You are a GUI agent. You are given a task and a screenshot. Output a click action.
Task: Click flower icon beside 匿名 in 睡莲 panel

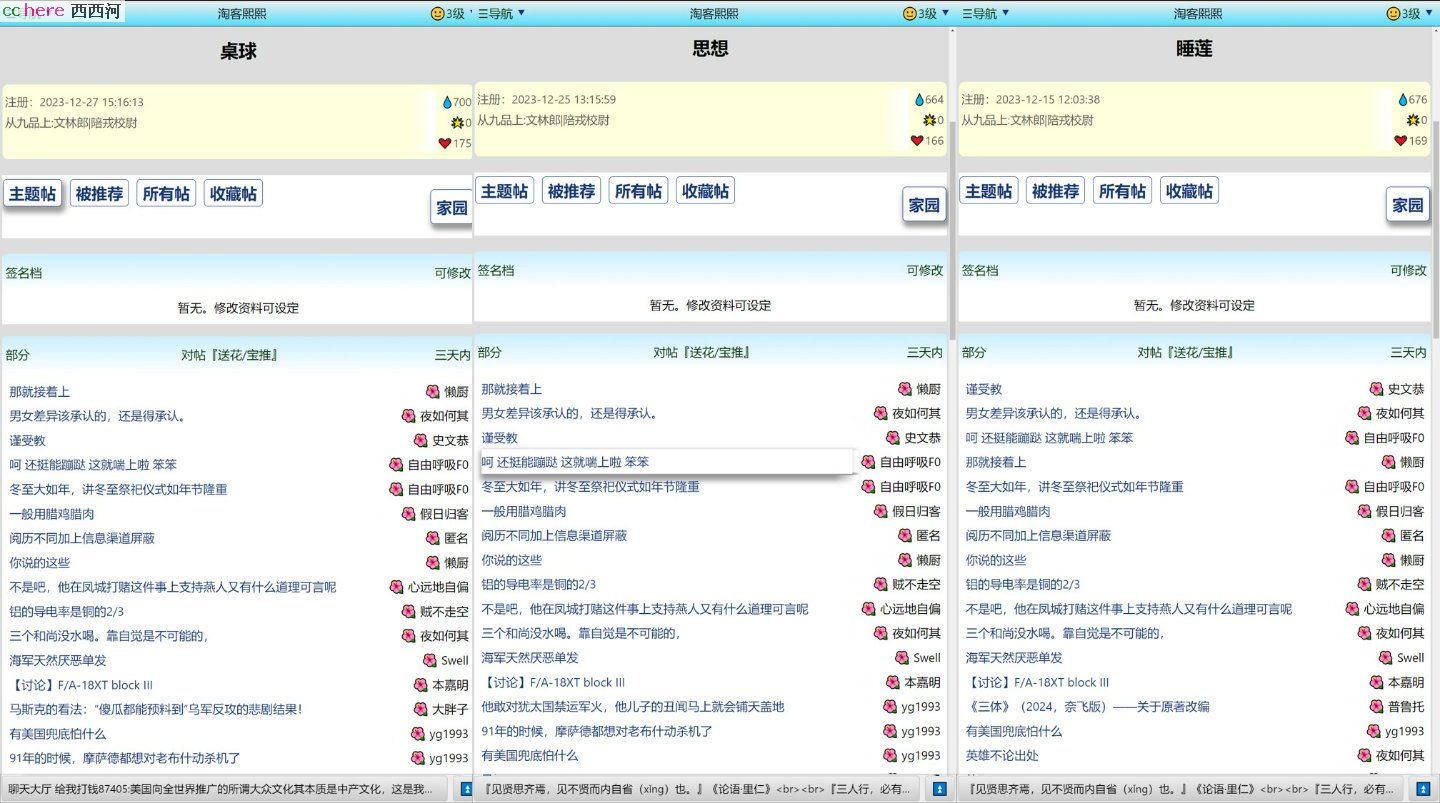pos(1389,536)
